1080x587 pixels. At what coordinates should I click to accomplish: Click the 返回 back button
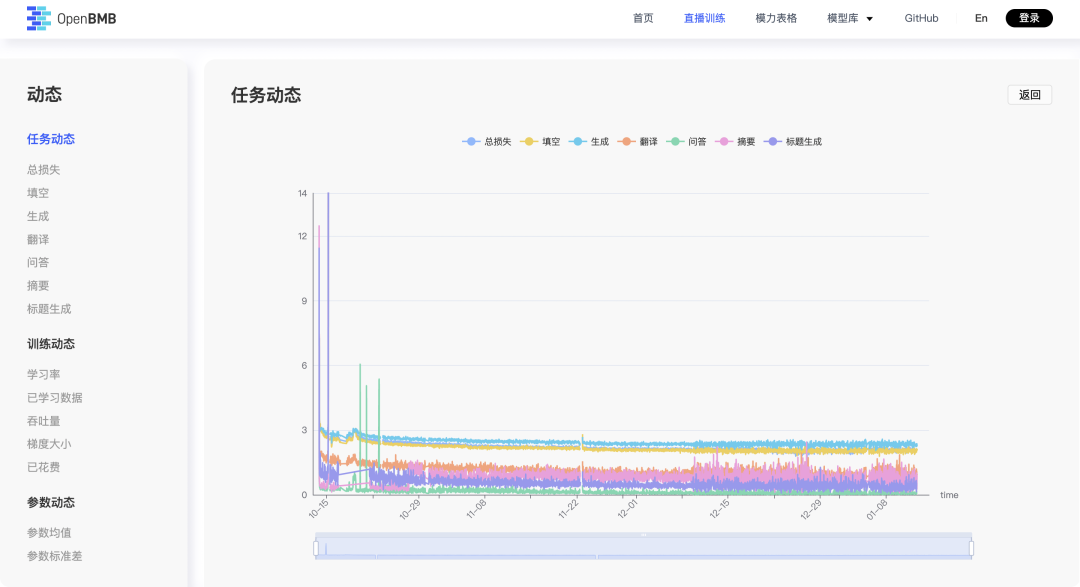(1030, 95)
